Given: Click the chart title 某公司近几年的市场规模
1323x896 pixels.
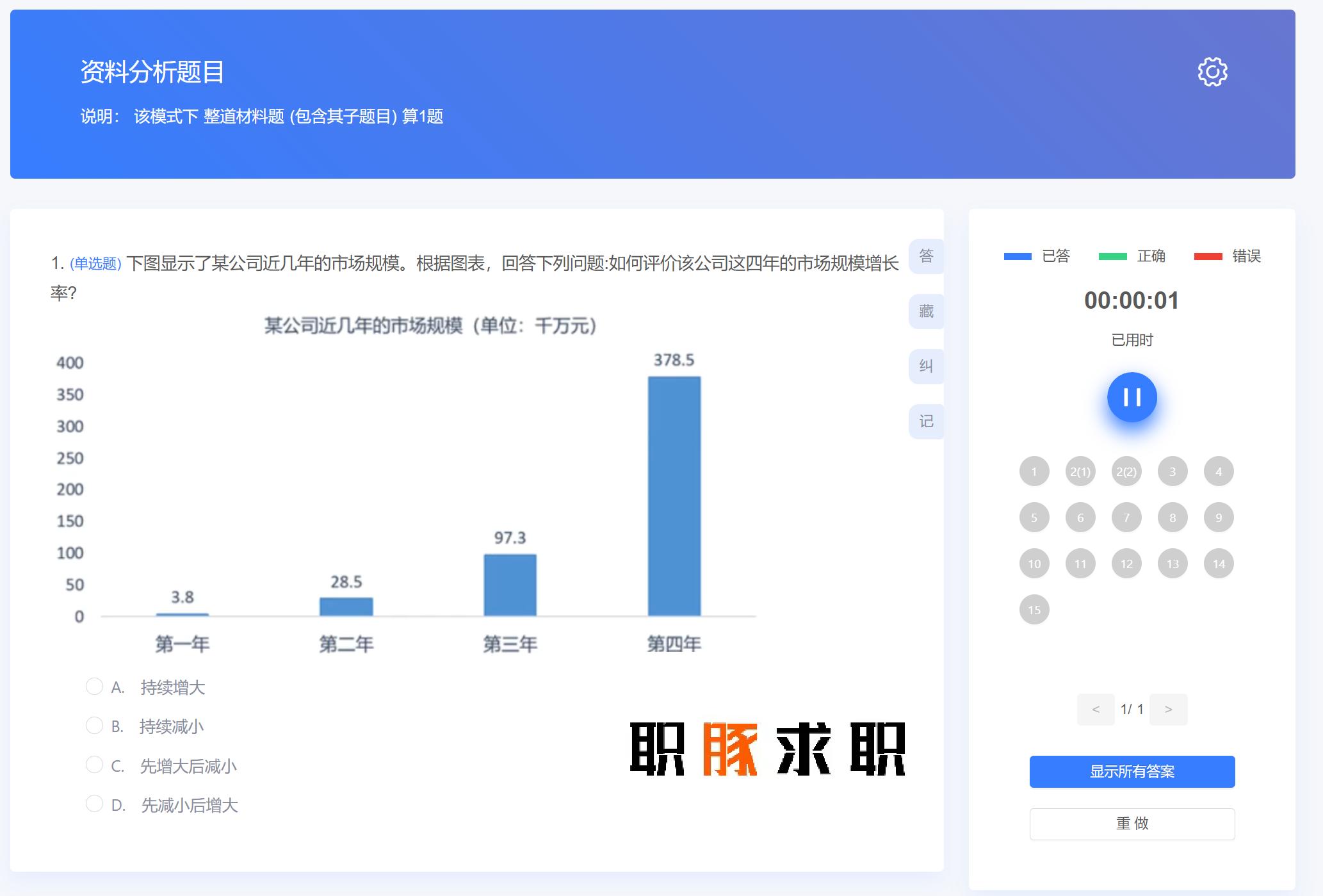Looking at the screenshot, I should (430, 326).
